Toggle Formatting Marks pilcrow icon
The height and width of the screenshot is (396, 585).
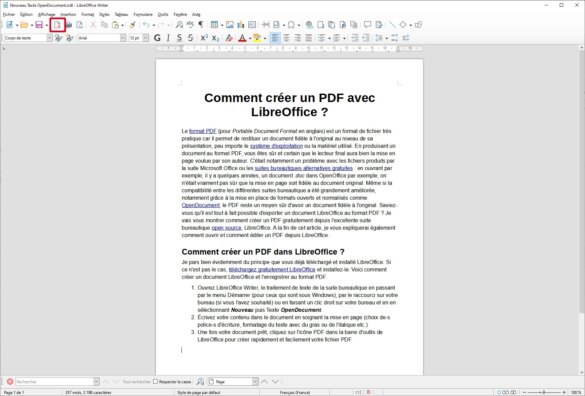pos(201,25)
